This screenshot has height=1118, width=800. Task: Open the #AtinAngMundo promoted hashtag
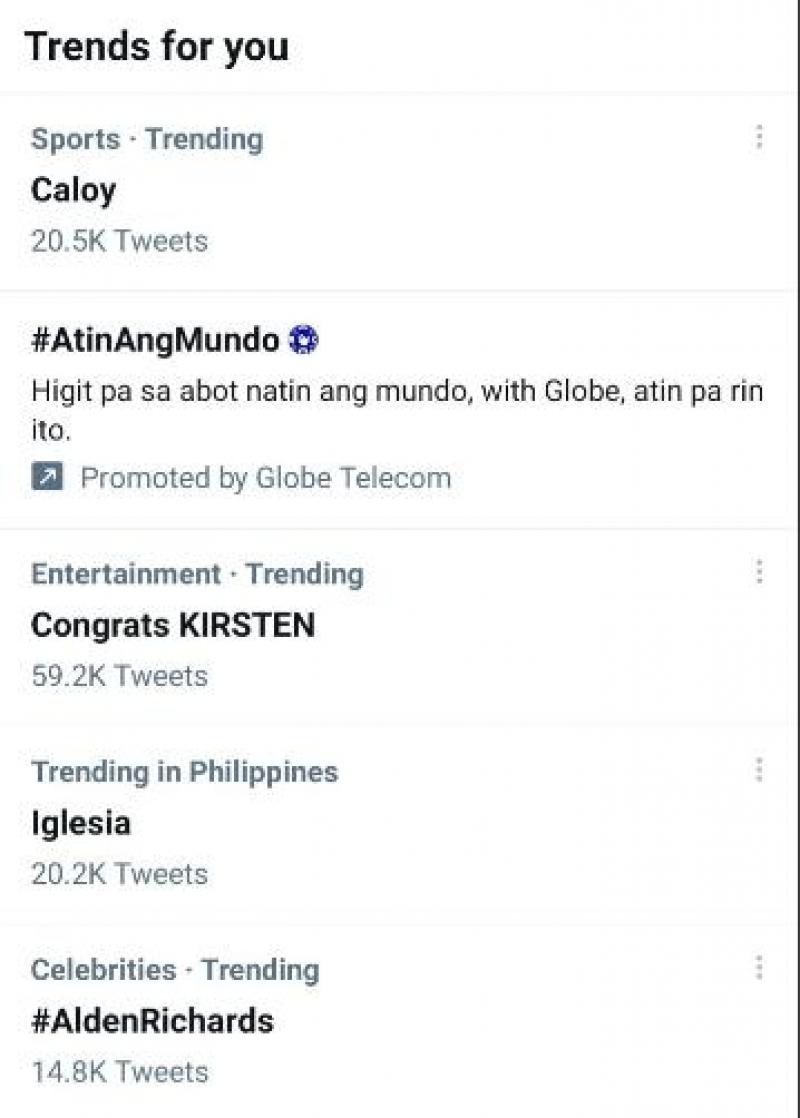pyautogui.click(x=155, y=341)
